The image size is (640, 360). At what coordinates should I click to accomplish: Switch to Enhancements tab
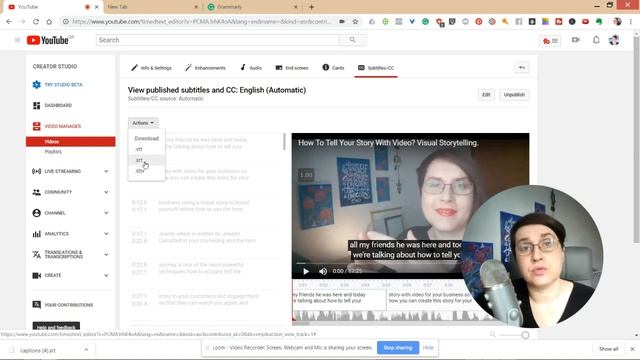pos(205,68)
